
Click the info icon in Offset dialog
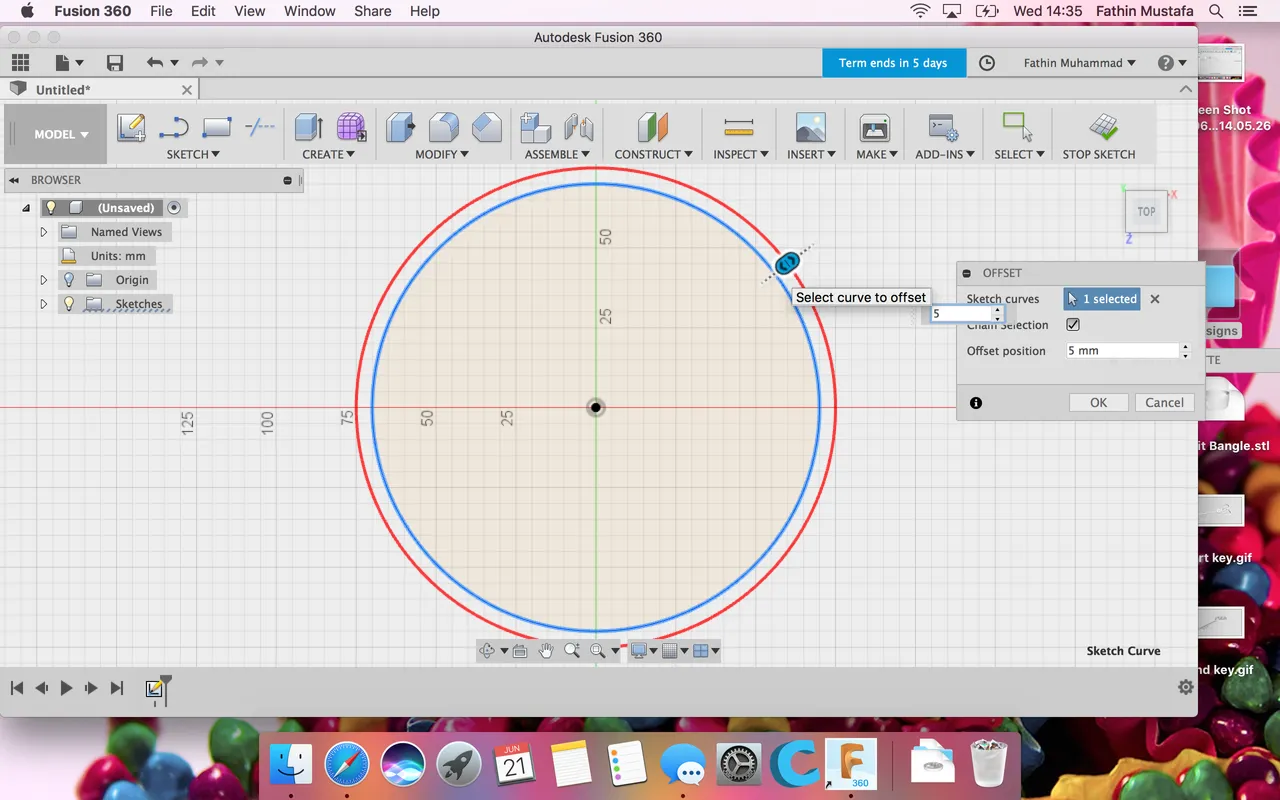[976, 403]
